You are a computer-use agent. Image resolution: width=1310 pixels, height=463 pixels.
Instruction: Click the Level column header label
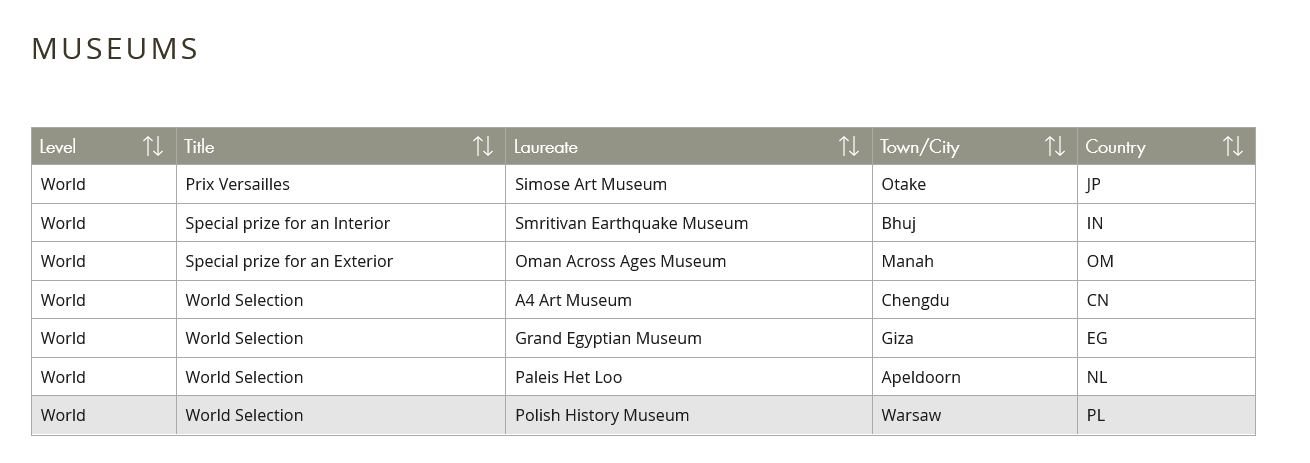point(58,146)
